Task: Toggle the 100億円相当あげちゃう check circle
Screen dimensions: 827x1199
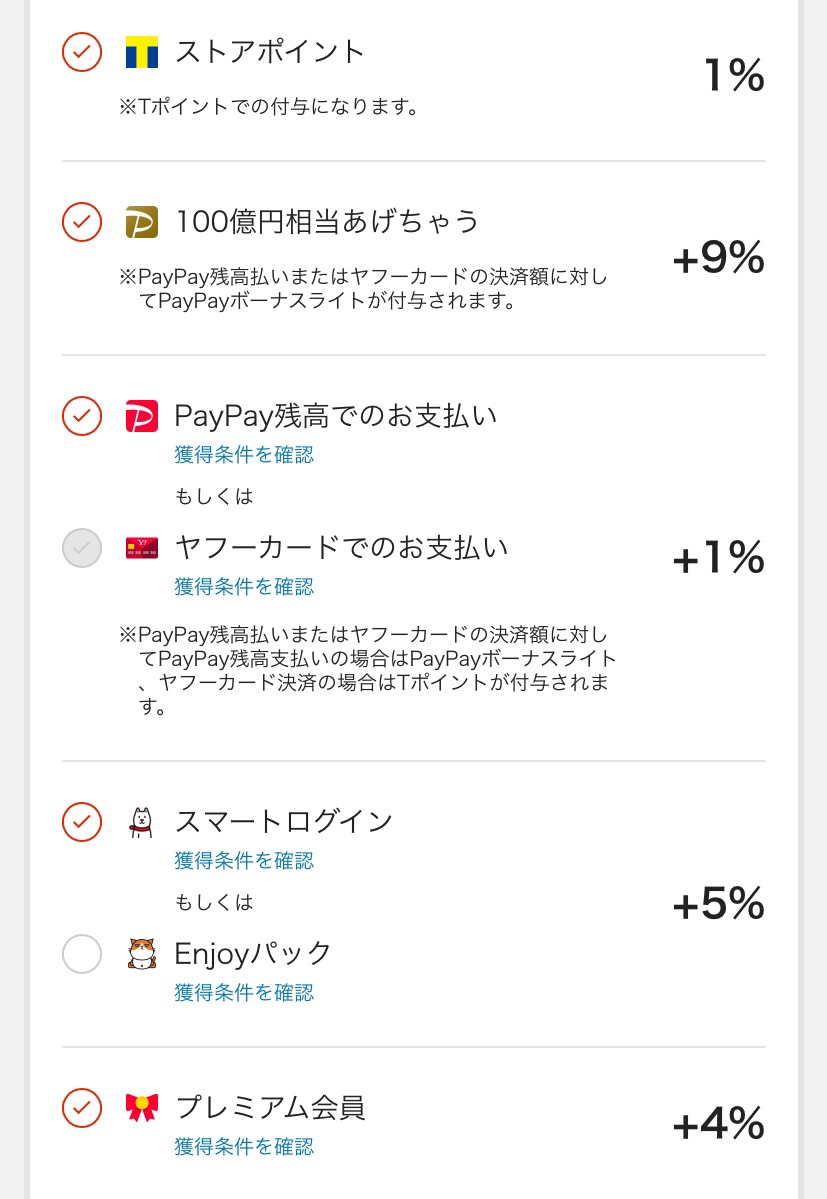Action: (x=82, y=222)
